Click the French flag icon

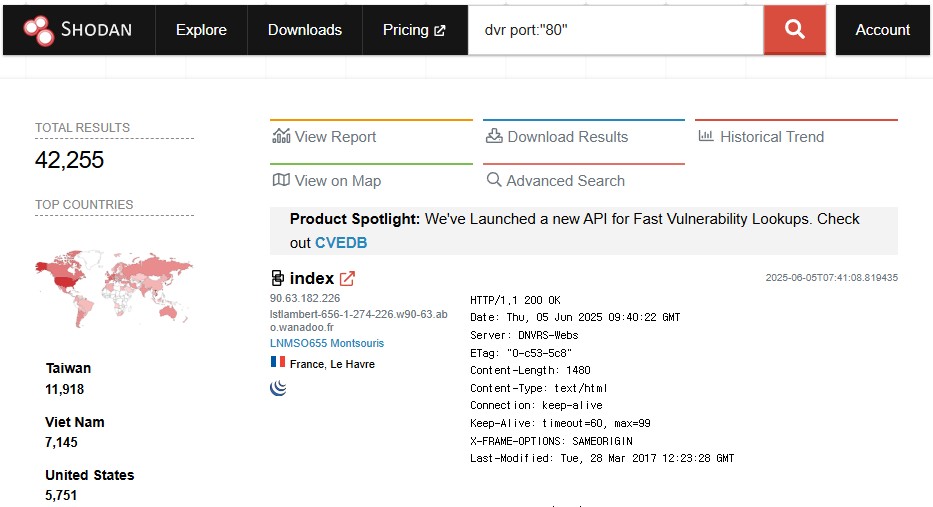pos(277,362)
